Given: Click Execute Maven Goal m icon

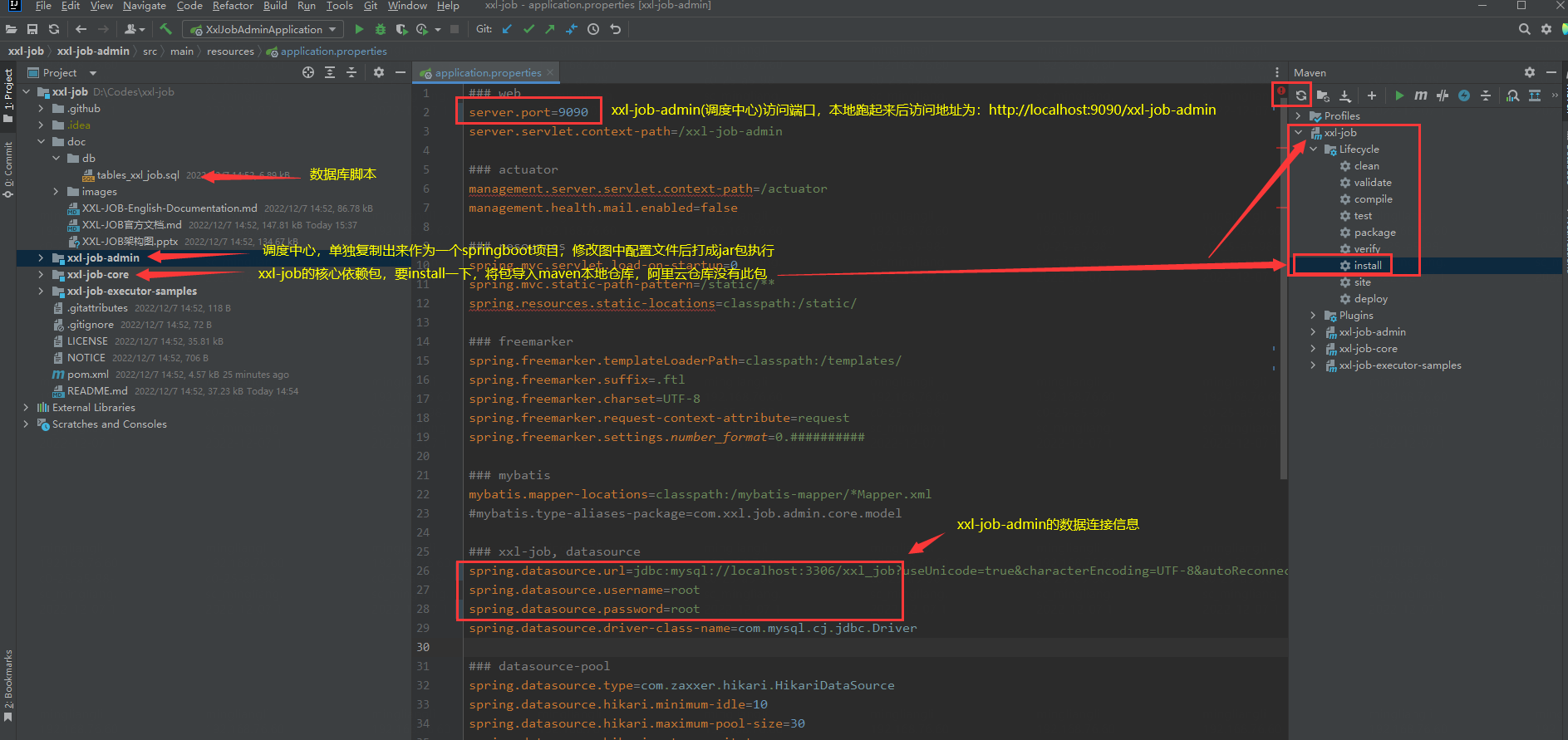Looking at the screenshot, I should 1421,96.
